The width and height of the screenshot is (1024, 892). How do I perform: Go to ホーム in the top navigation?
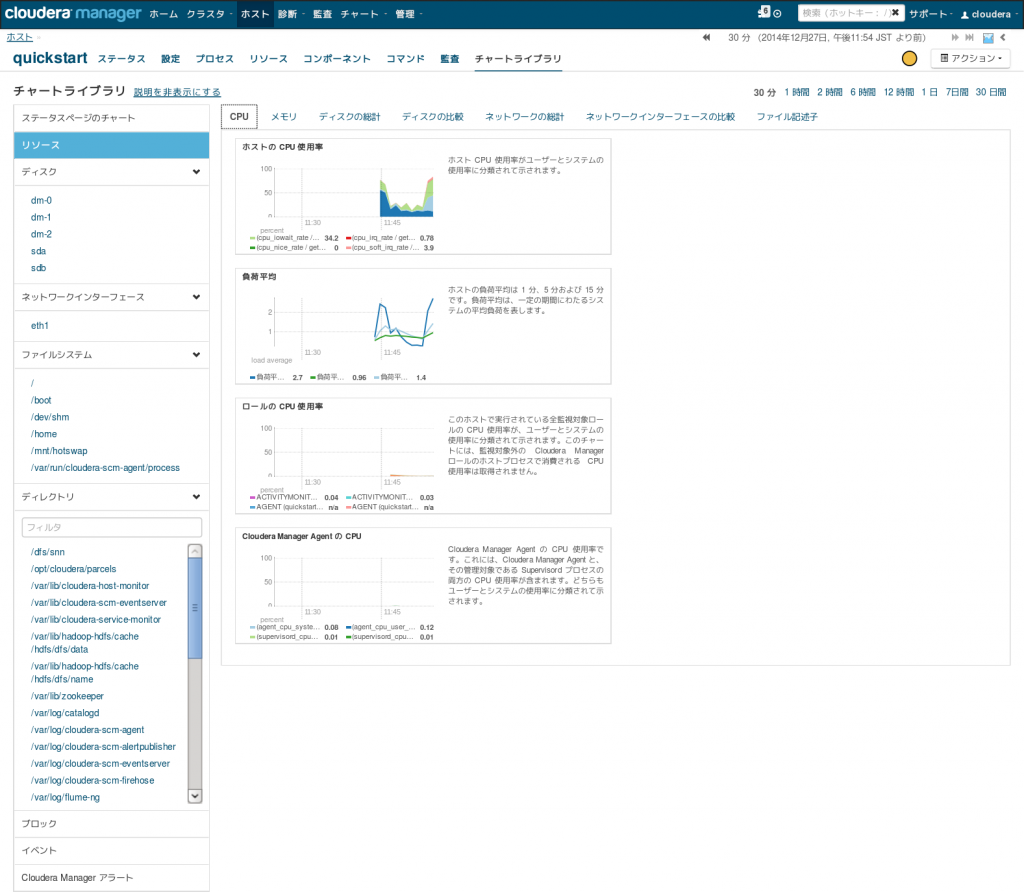click(163, 14)
